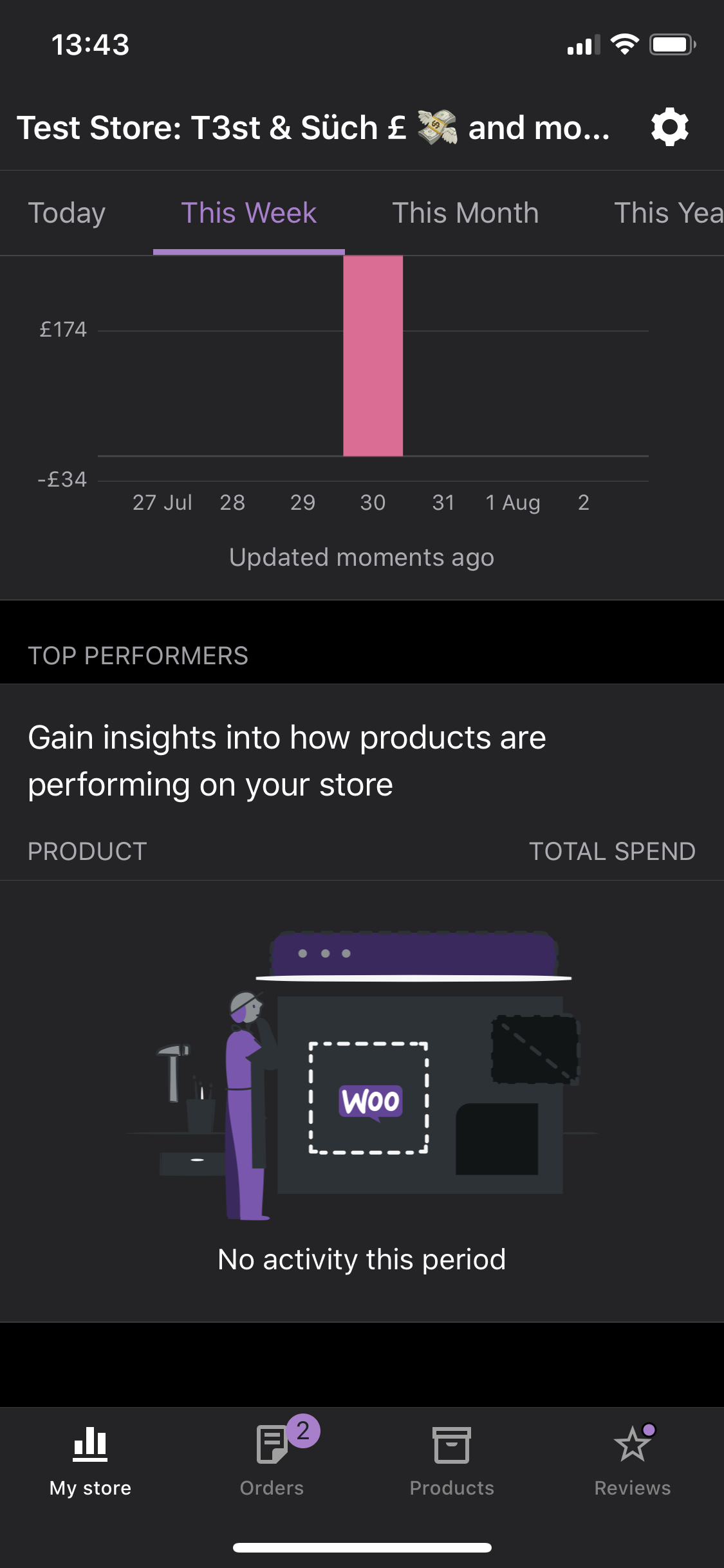Tap the No activity this period message
This screenshot has height=1568, width=724.
pos(362,1259)
